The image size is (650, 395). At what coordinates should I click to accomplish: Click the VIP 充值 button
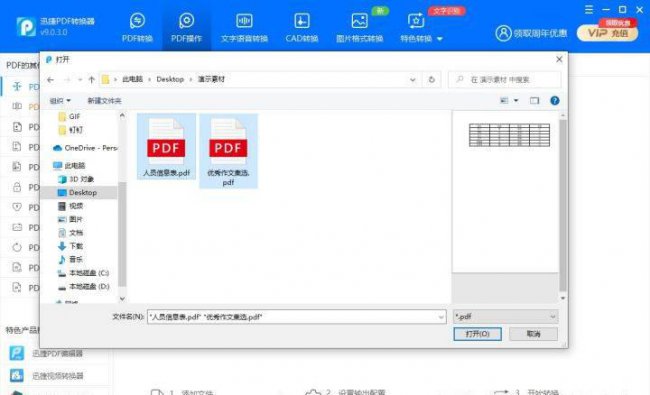608,33
